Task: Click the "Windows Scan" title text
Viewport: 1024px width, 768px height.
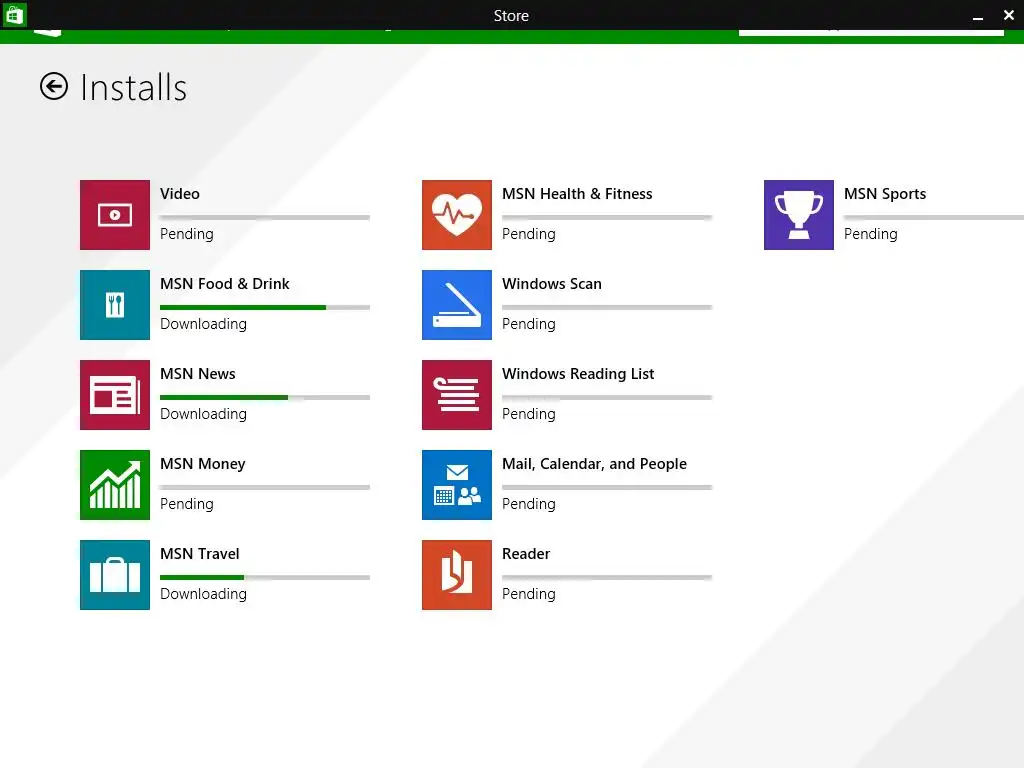Action: tap(552, 284)
